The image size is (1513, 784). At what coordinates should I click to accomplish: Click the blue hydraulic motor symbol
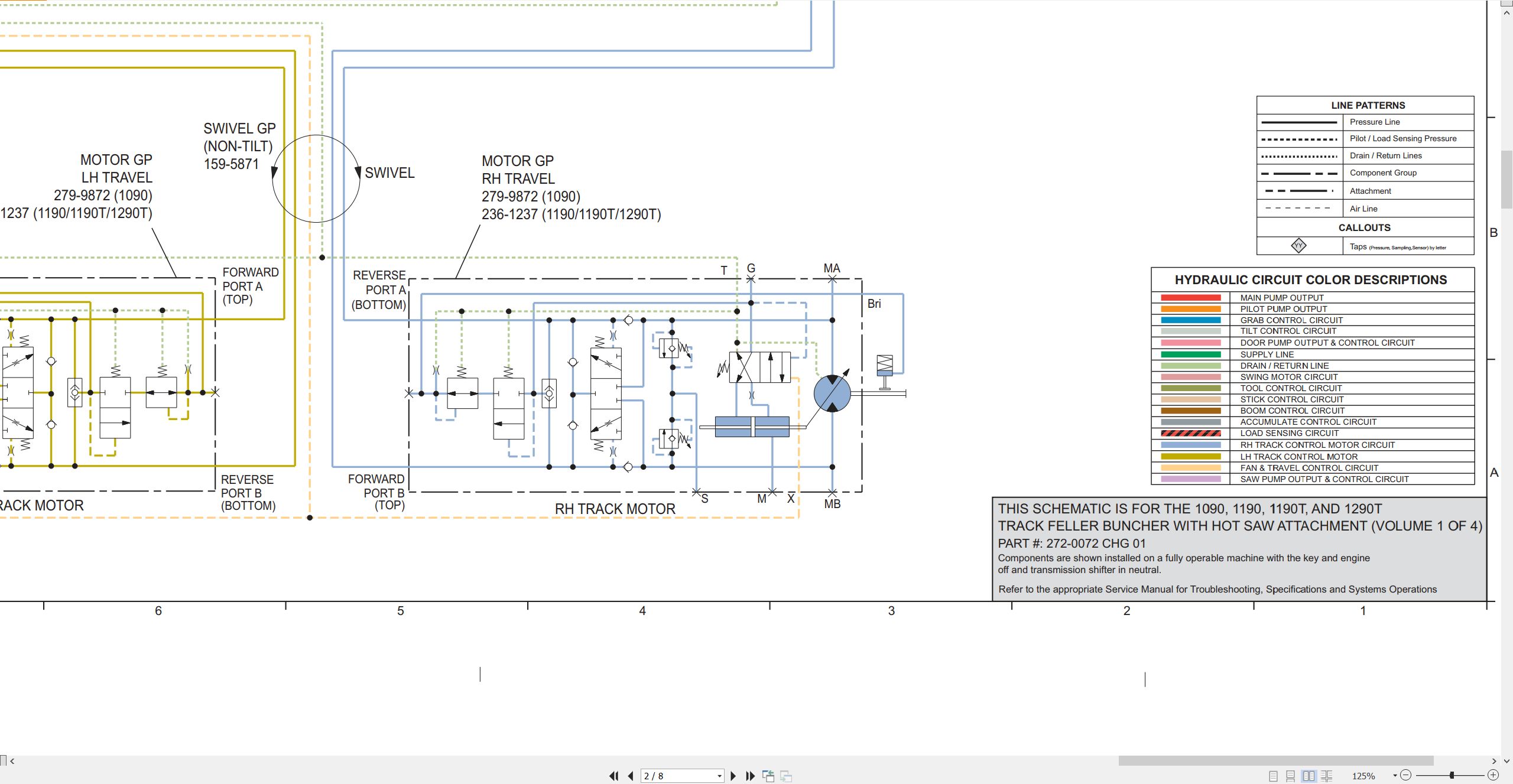point(832,393)
